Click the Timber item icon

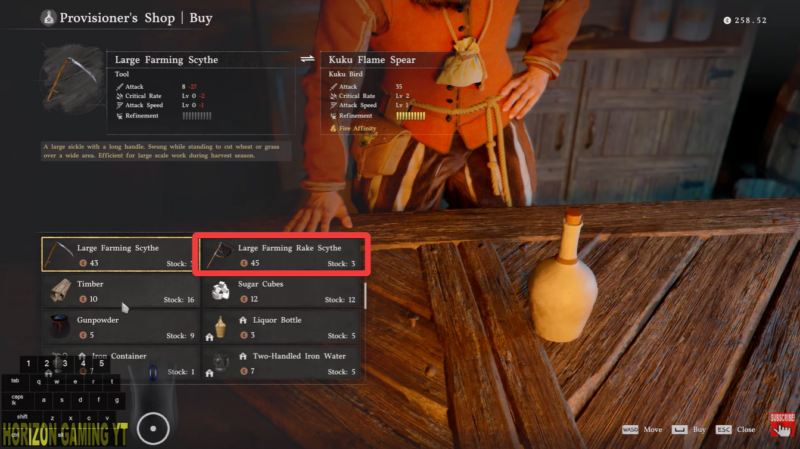pyautogui.click(x=60, y=291)
